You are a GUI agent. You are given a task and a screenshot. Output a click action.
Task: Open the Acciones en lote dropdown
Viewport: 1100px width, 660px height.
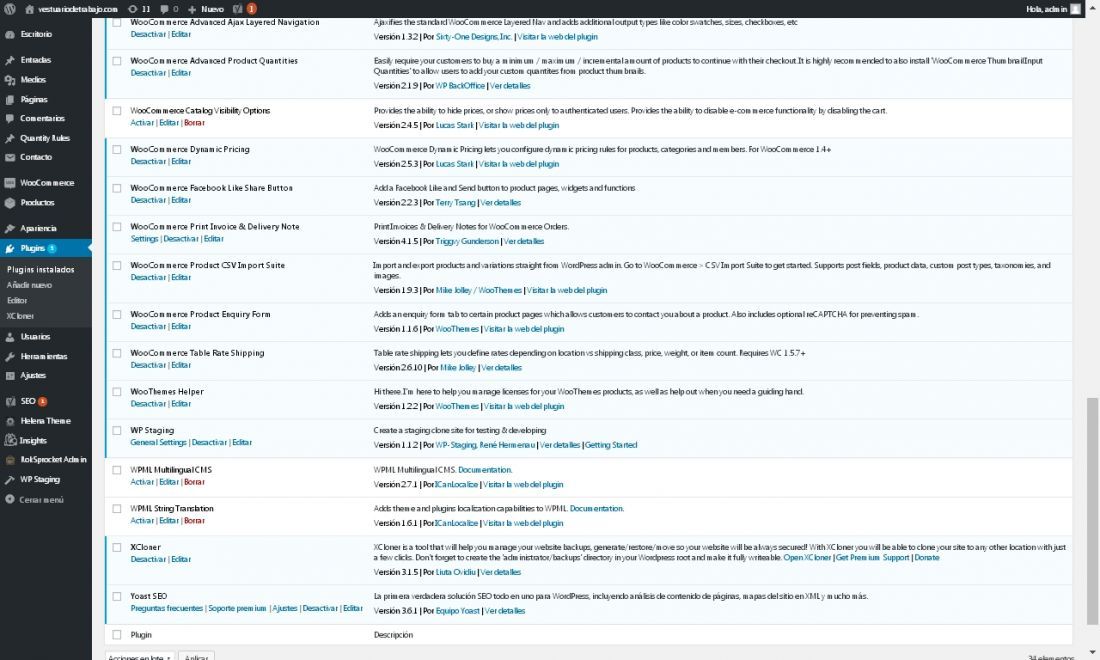pos(140,656)
